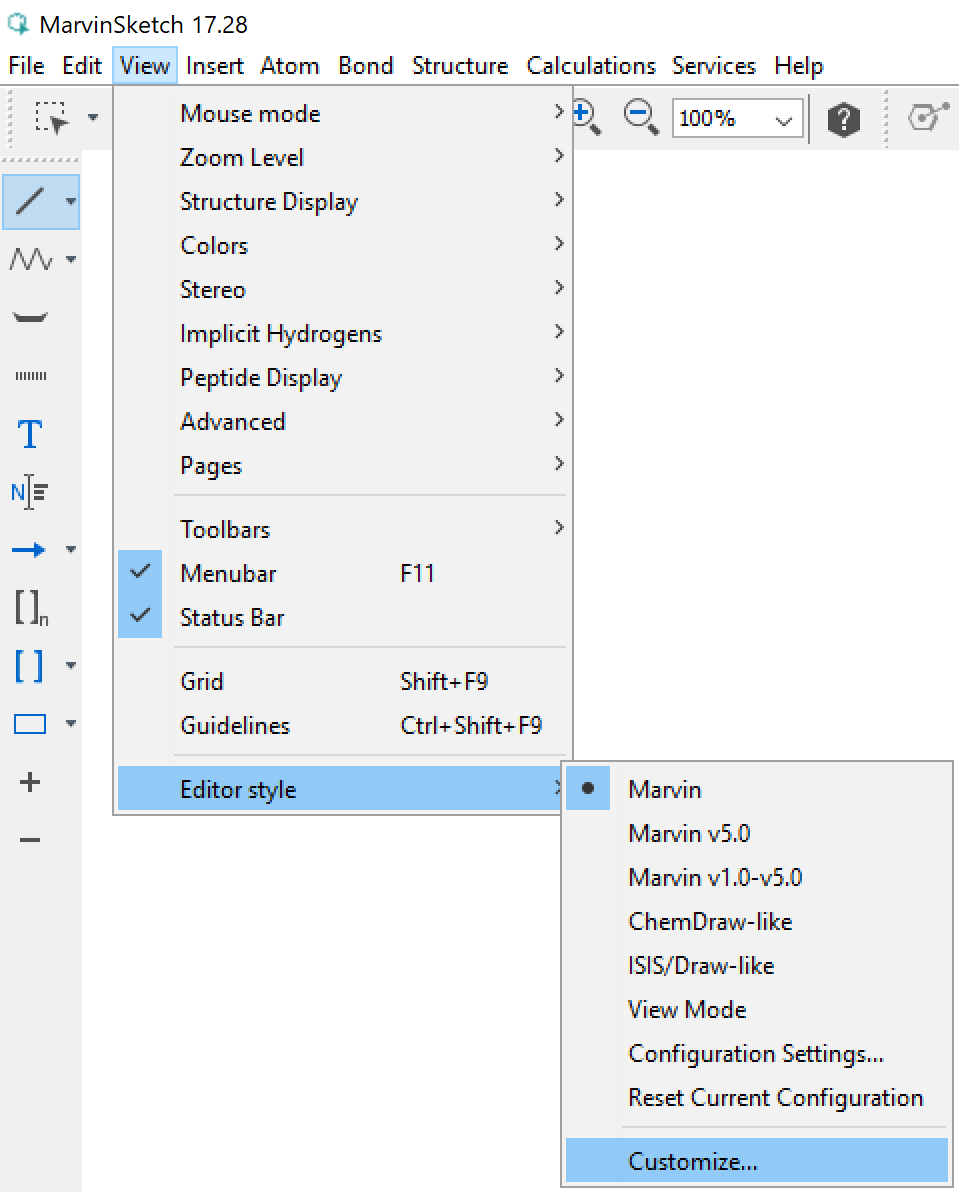Image resolution: width=959 pixels, height=1192 pixels.
Task: Select the chain drawing tool
Action: coord(30,260)
